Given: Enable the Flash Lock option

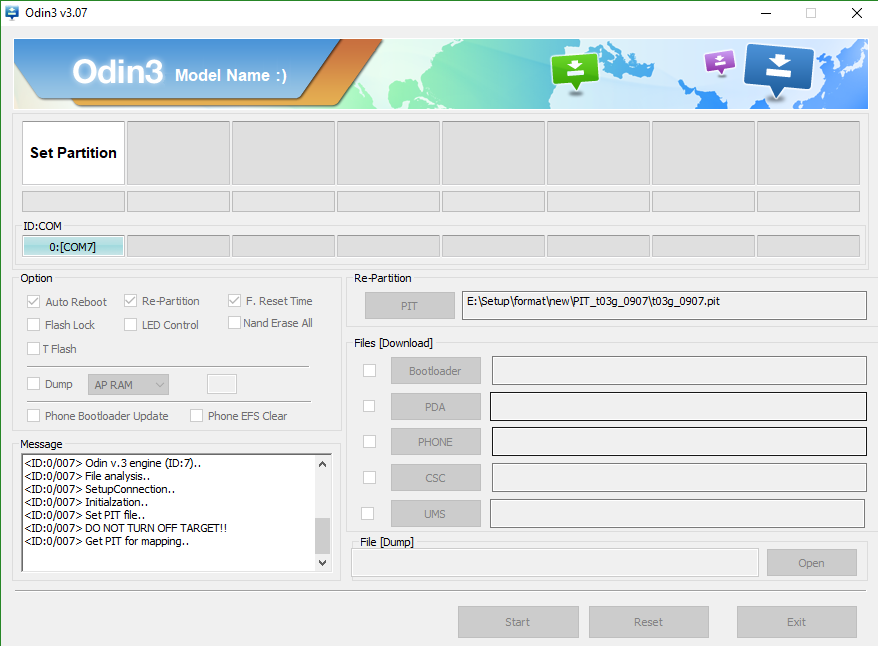Looking at the screenshot, I should coord(33,325).
